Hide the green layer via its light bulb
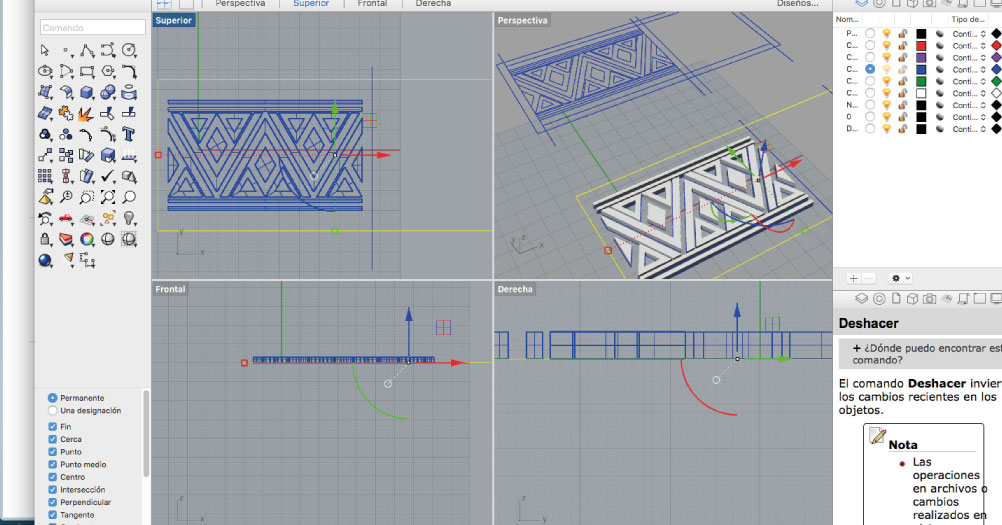1002x525 pixels. tap(886, 81)
